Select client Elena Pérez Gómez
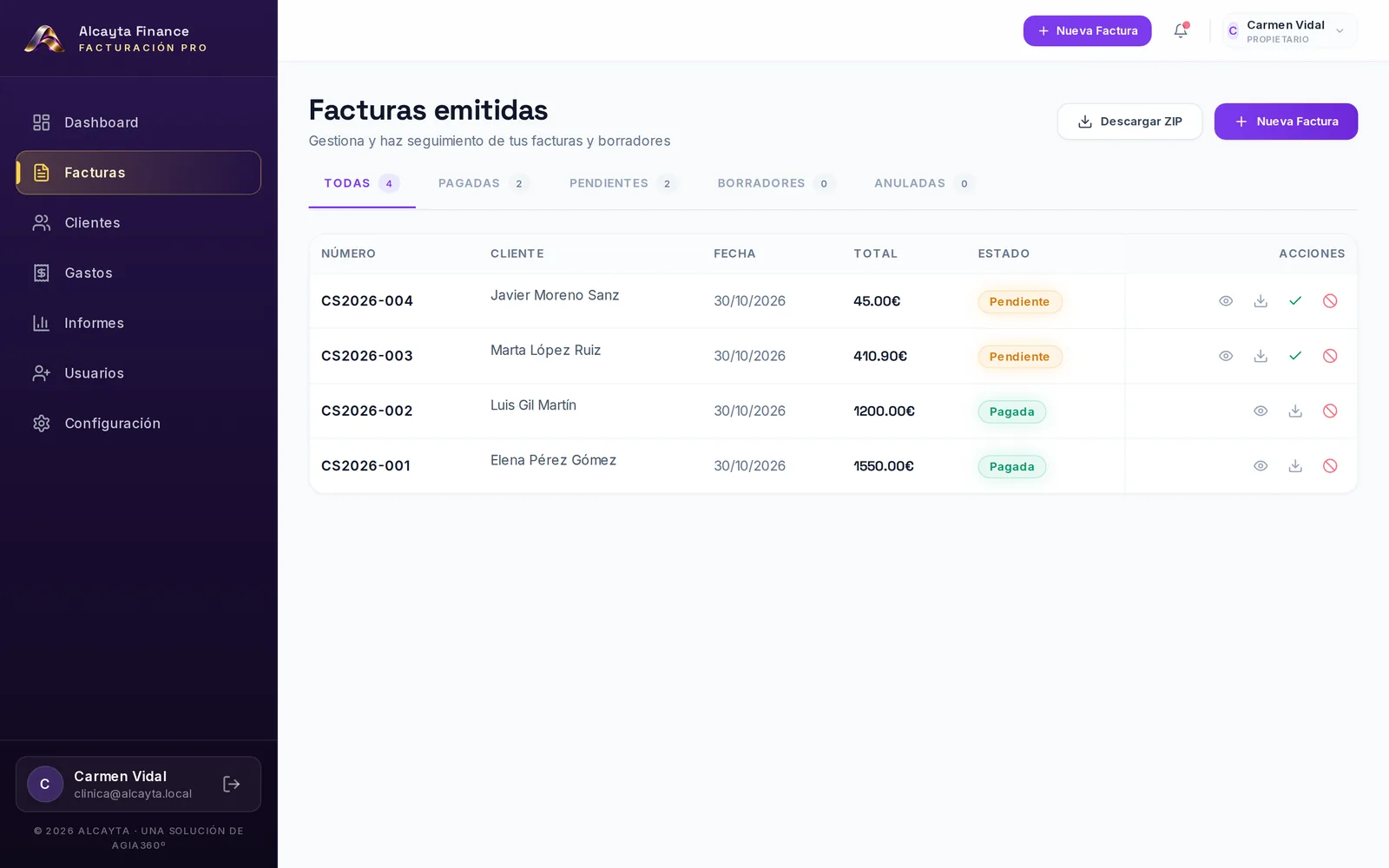The image size is (1389, 868). 553,460
